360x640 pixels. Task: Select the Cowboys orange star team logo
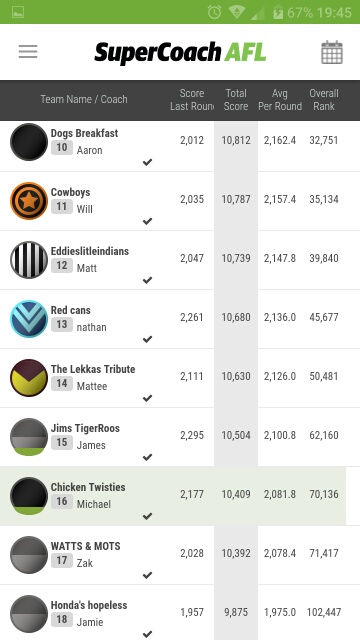point(29,201)
